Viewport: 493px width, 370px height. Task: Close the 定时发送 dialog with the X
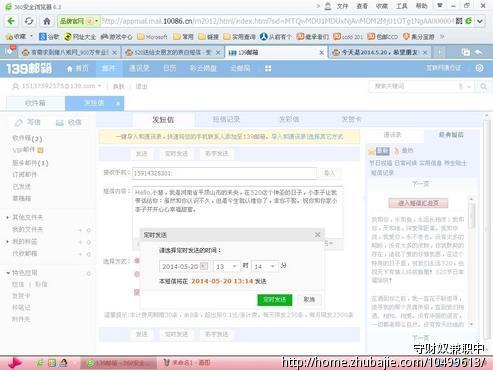pyautogui.click(x=317, y=235)
